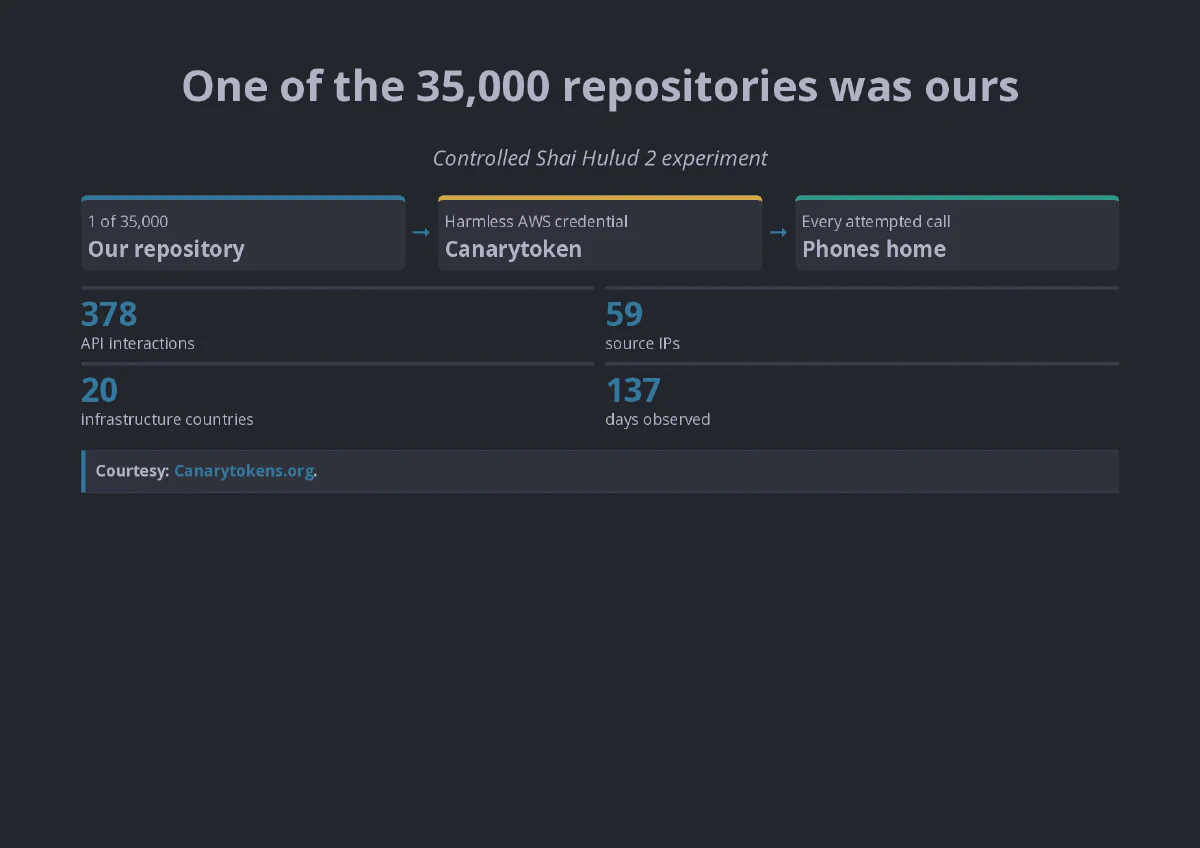Click the 378 API interactions stat
Image resolution: width=1200 pixels, height=848 pixels.
pyautogui.click(x=337, y=321)
